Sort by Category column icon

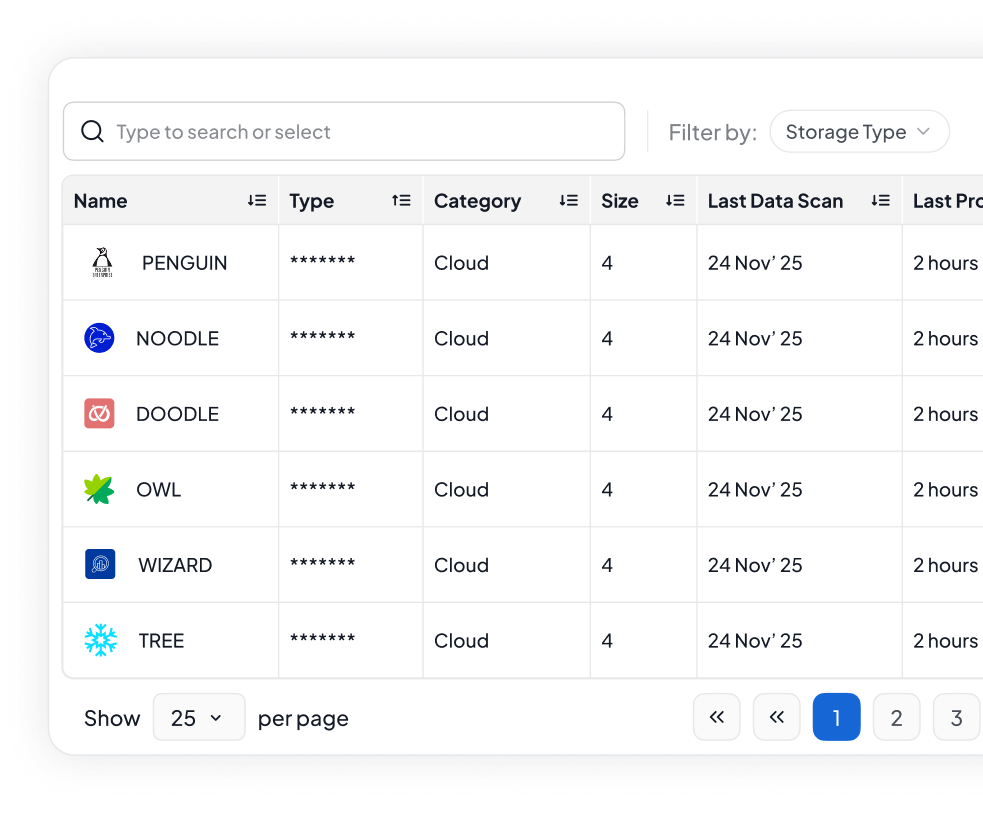pyautogui.click(x=569, y=201)
